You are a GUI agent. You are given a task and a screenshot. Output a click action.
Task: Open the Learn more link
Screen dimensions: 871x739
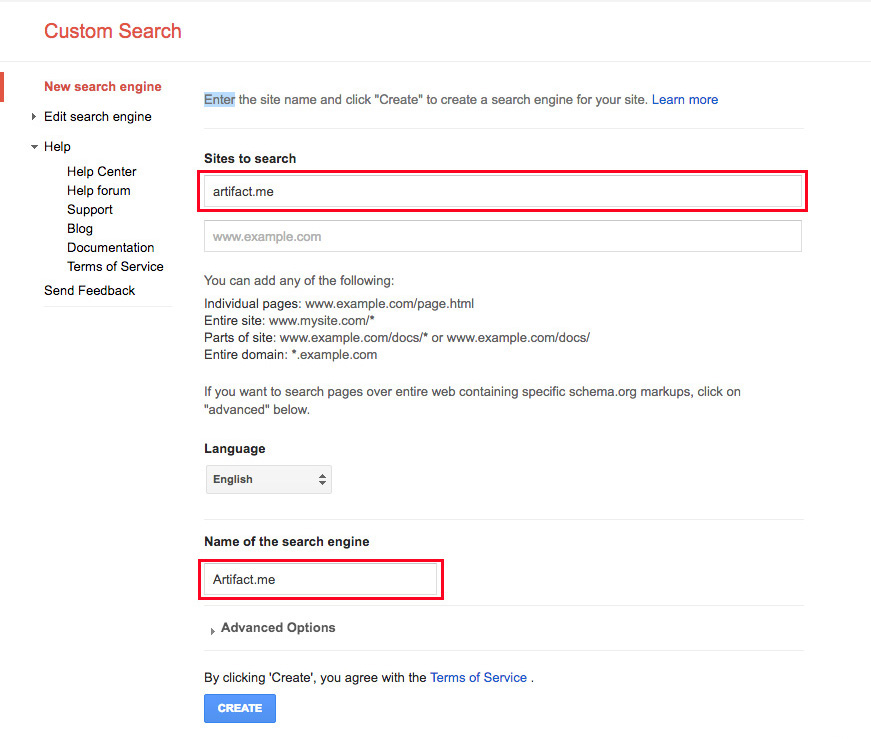coord(685,99)
